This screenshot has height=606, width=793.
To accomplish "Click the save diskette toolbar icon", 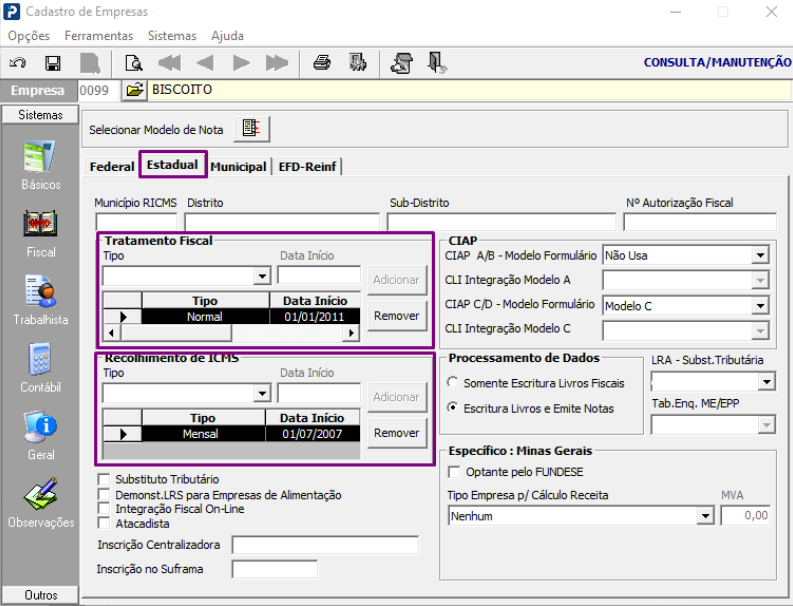I will [x=53, y=63].
